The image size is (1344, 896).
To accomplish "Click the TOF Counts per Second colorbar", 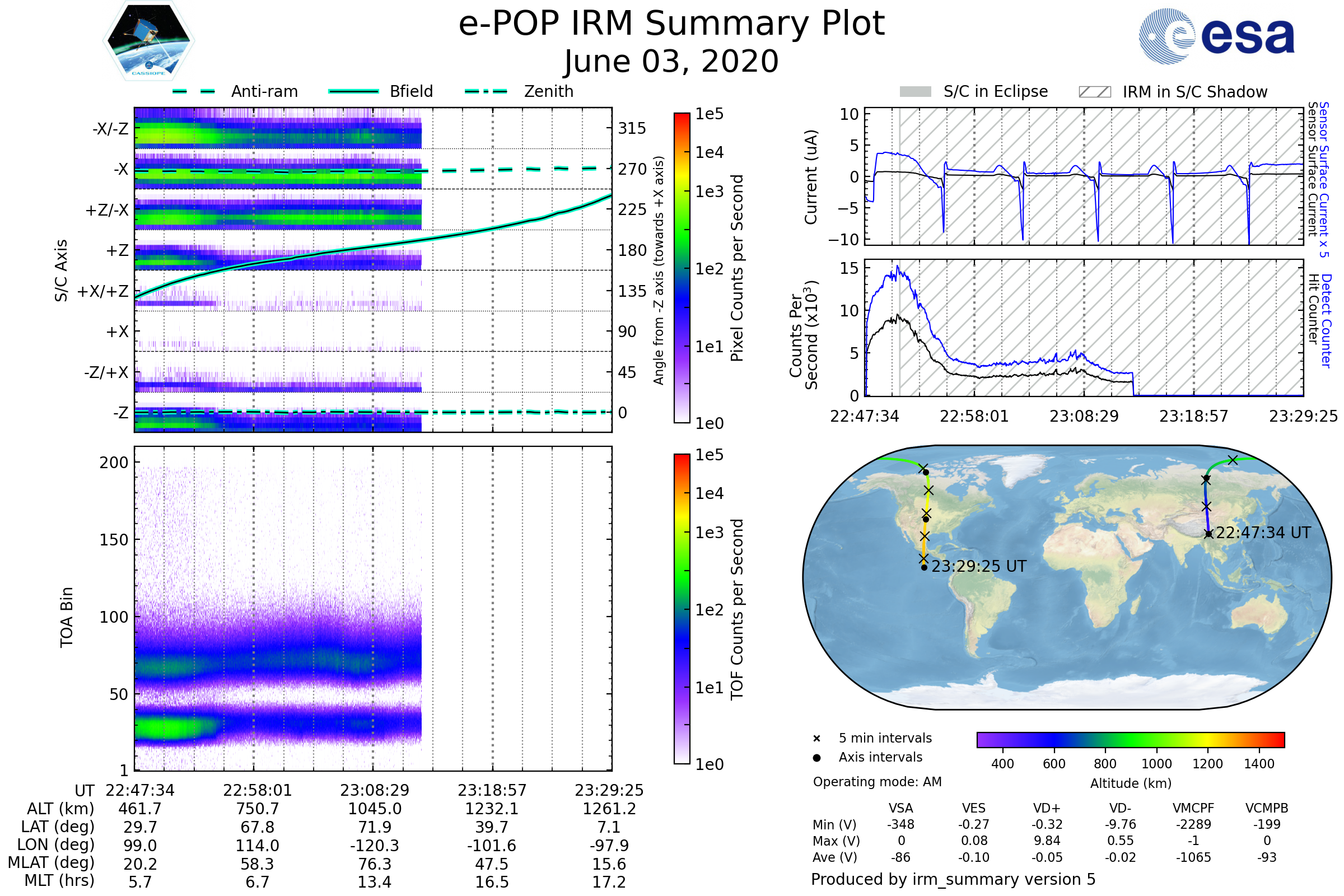I will tap(682, 609).
